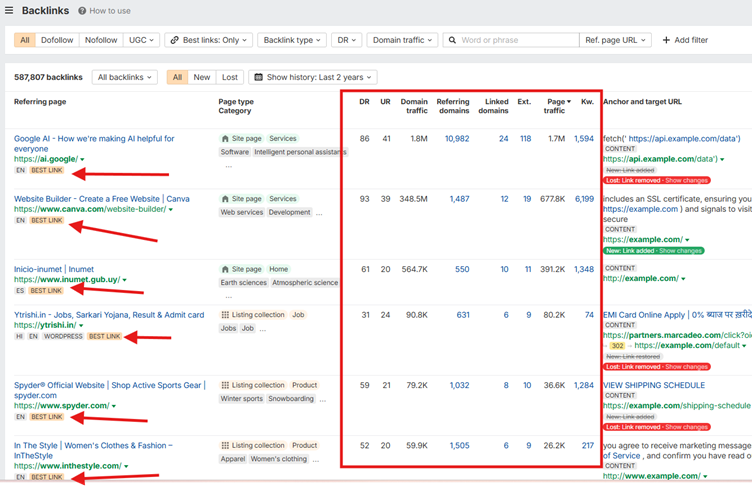752x486 pixels.
Task: Open VIEW SHIPPING SCHEDULE anchor link
Action: click(654, 385)
